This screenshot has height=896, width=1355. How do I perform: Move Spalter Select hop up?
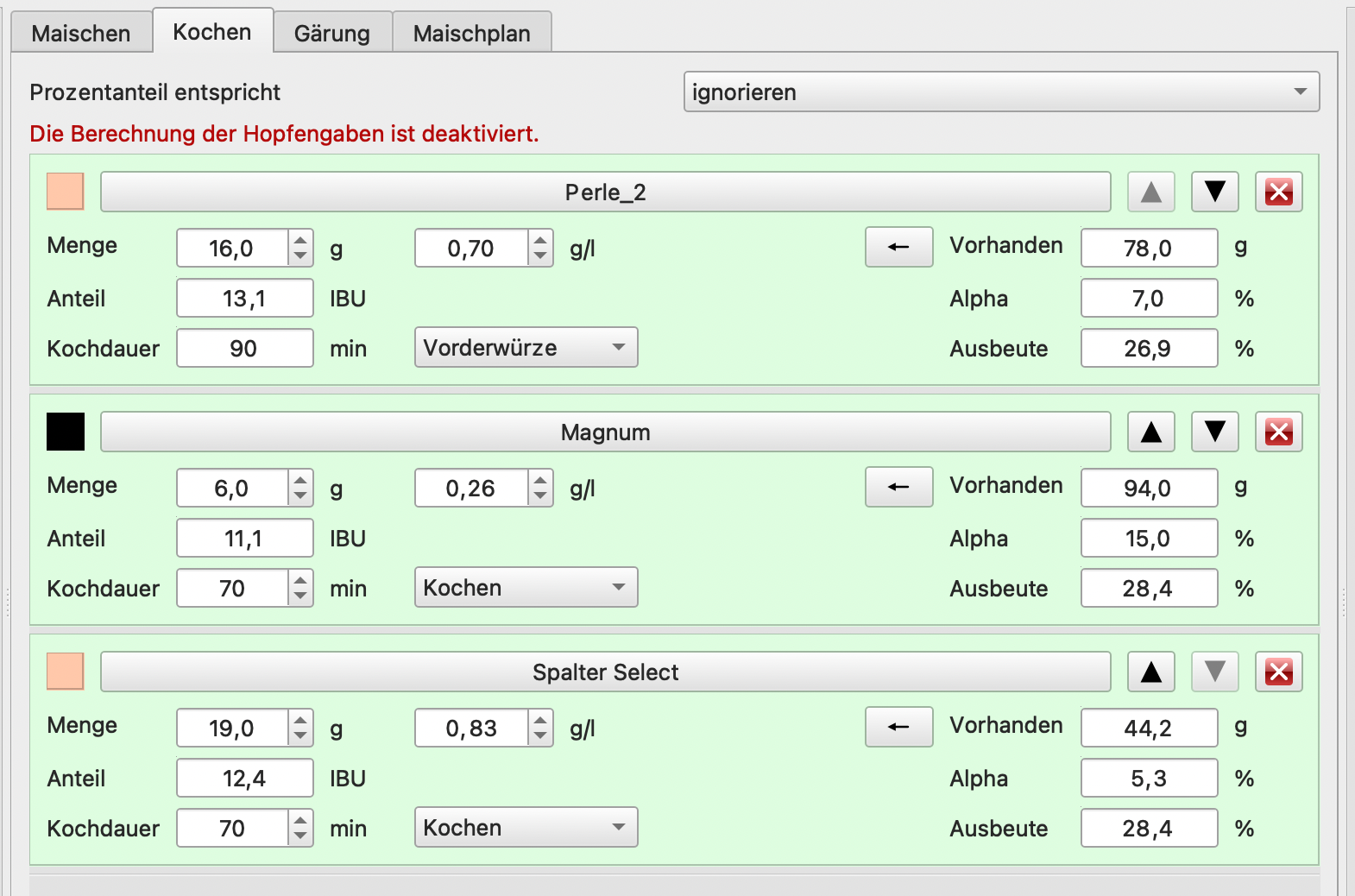click(1150, 672)
